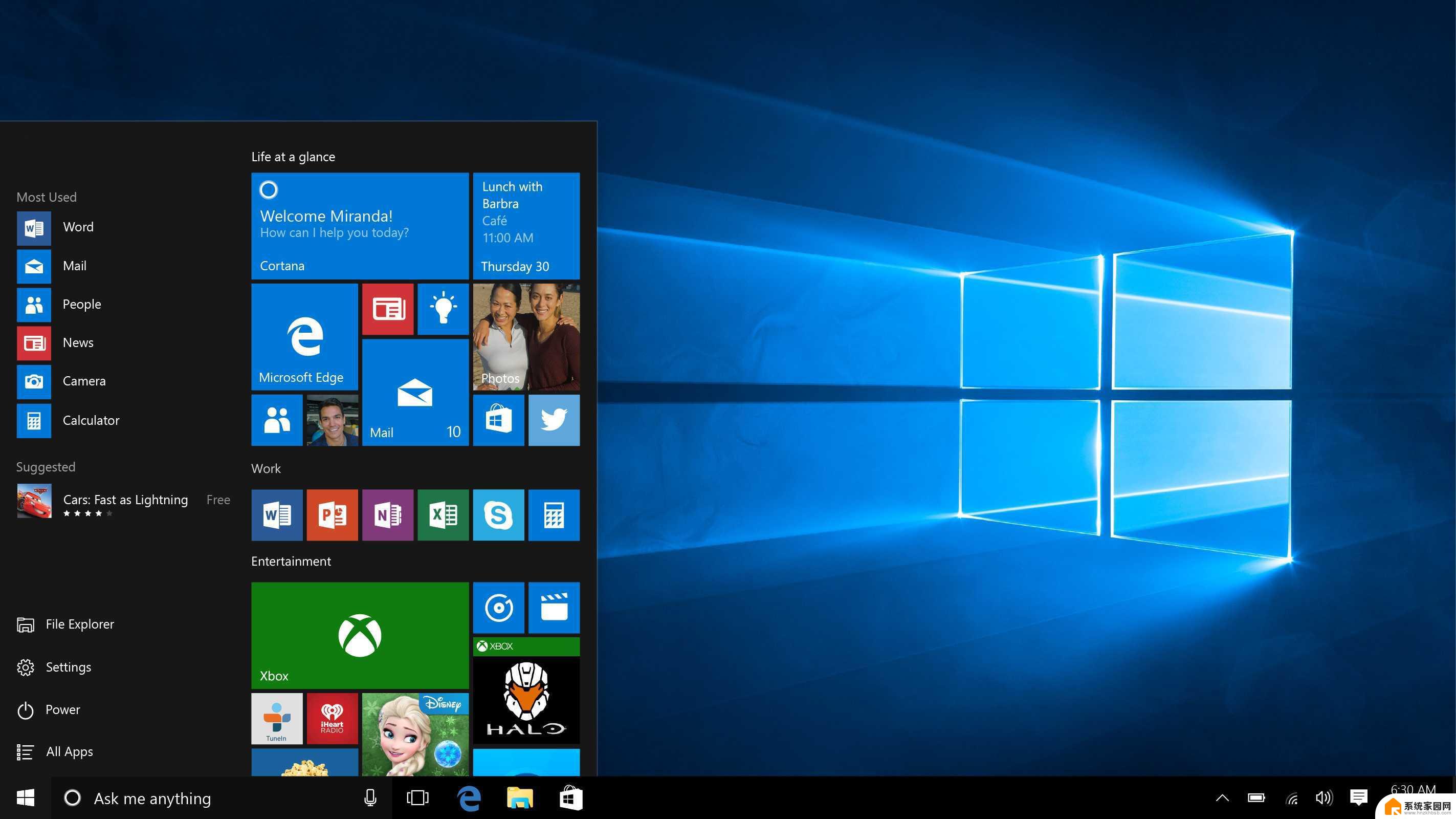
Task: Launch the iHeart Radio tile
Action: click(333, 719)
